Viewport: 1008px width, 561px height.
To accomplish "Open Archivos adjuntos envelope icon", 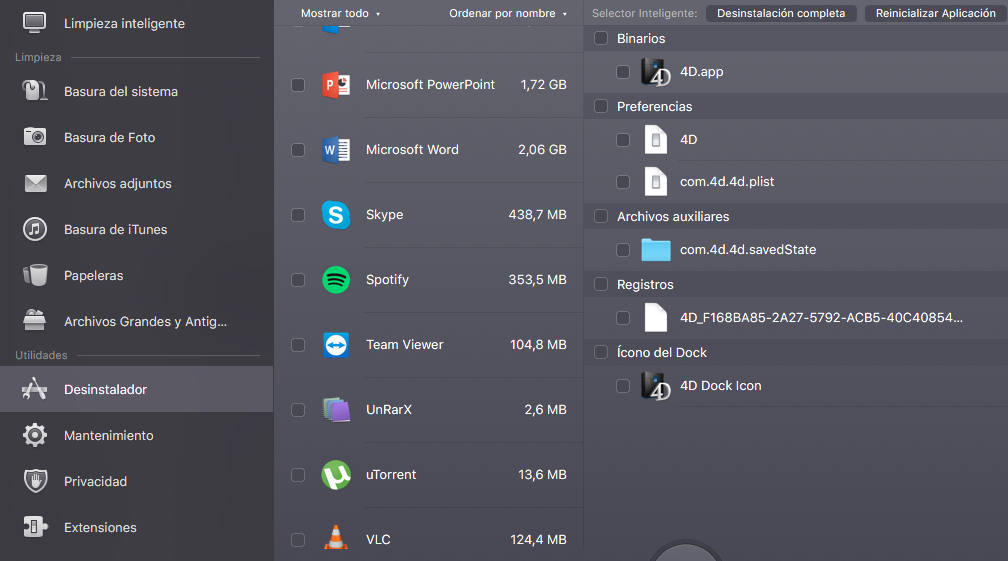I will coord(35,183).
